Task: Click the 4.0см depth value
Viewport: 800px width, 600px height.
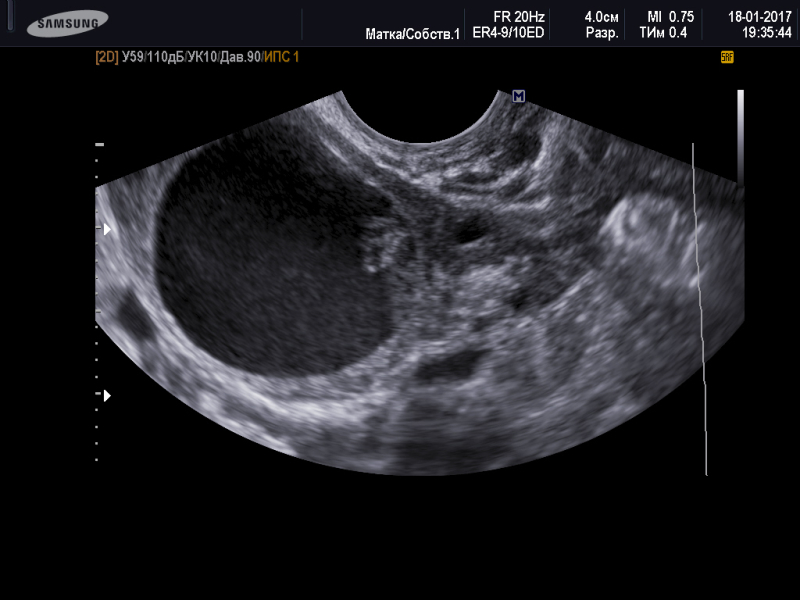Action: point(601,17)
